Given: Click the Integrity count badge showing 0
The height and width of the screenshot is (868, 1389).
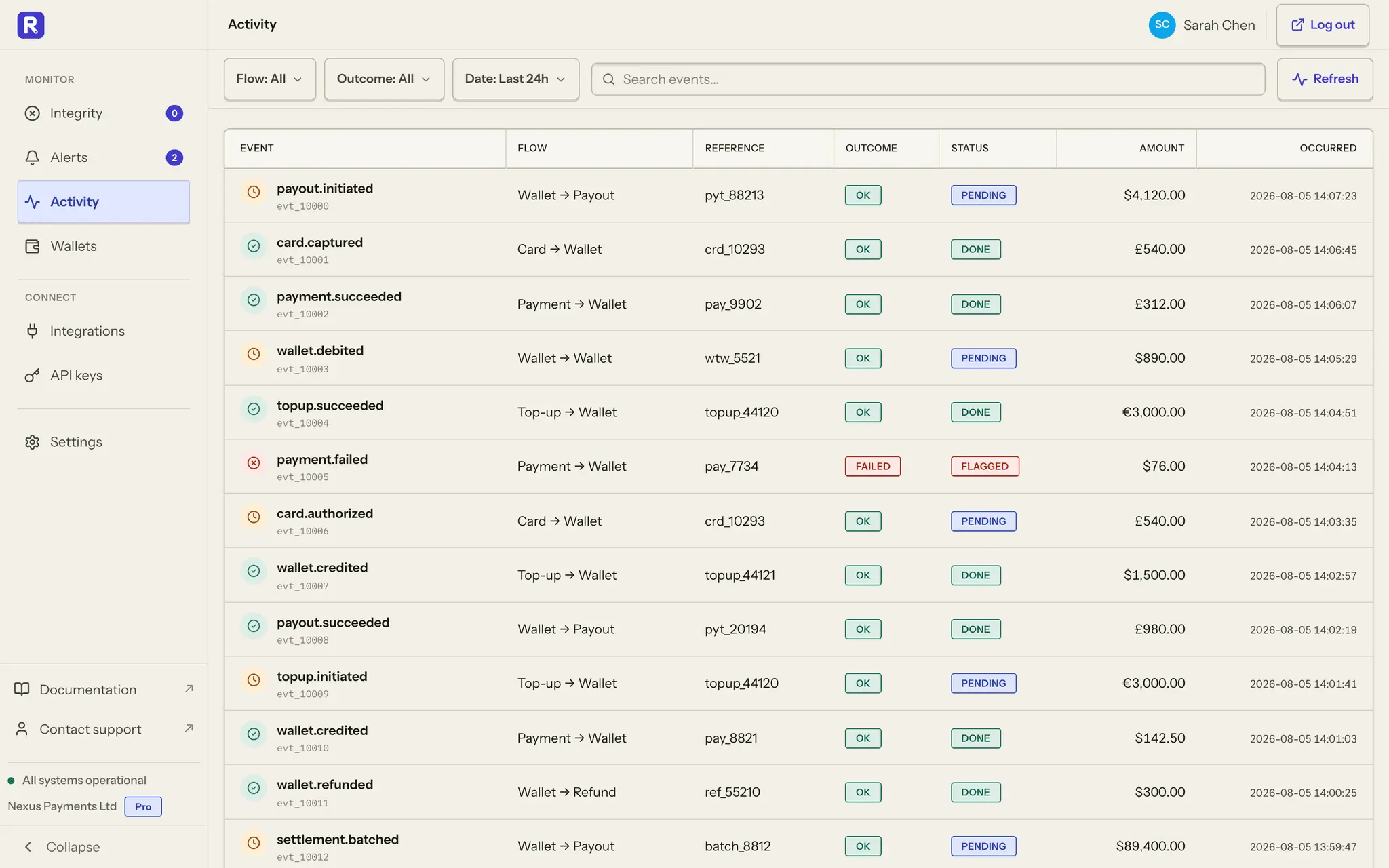Looking at the screenshot, I should 174,113.
